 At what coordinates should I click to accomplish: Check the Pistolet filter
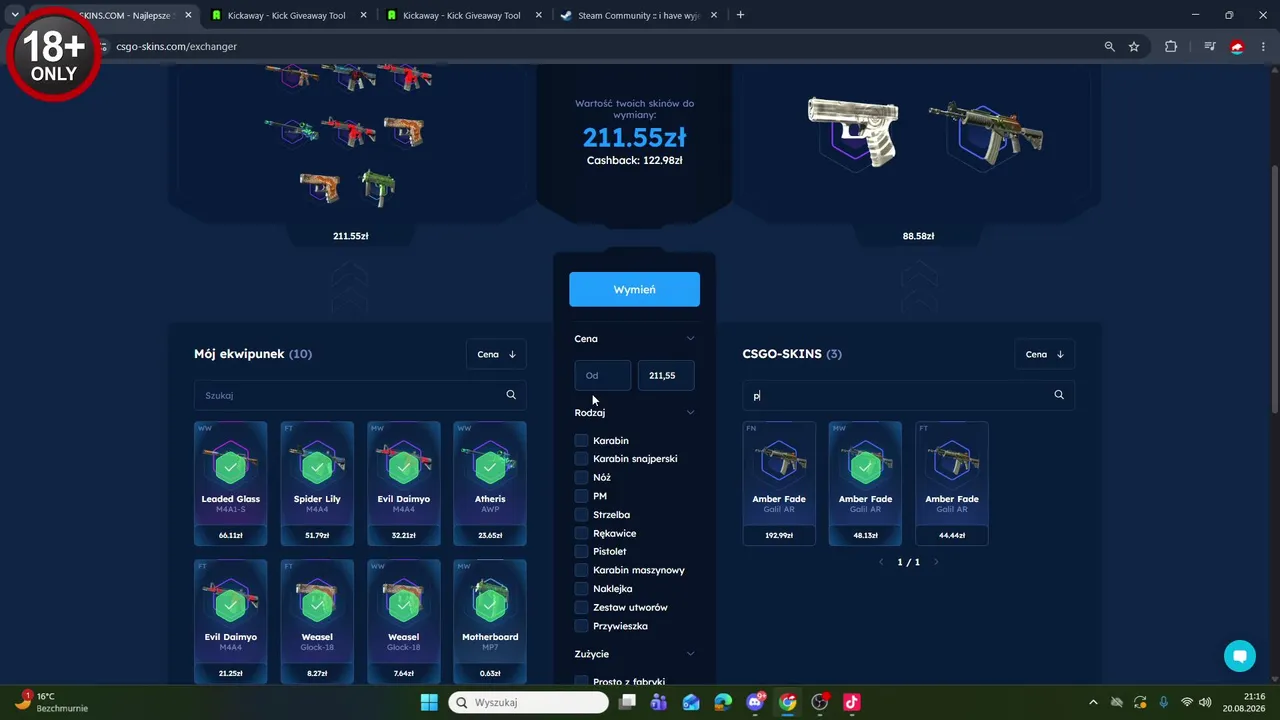point(581,552)
